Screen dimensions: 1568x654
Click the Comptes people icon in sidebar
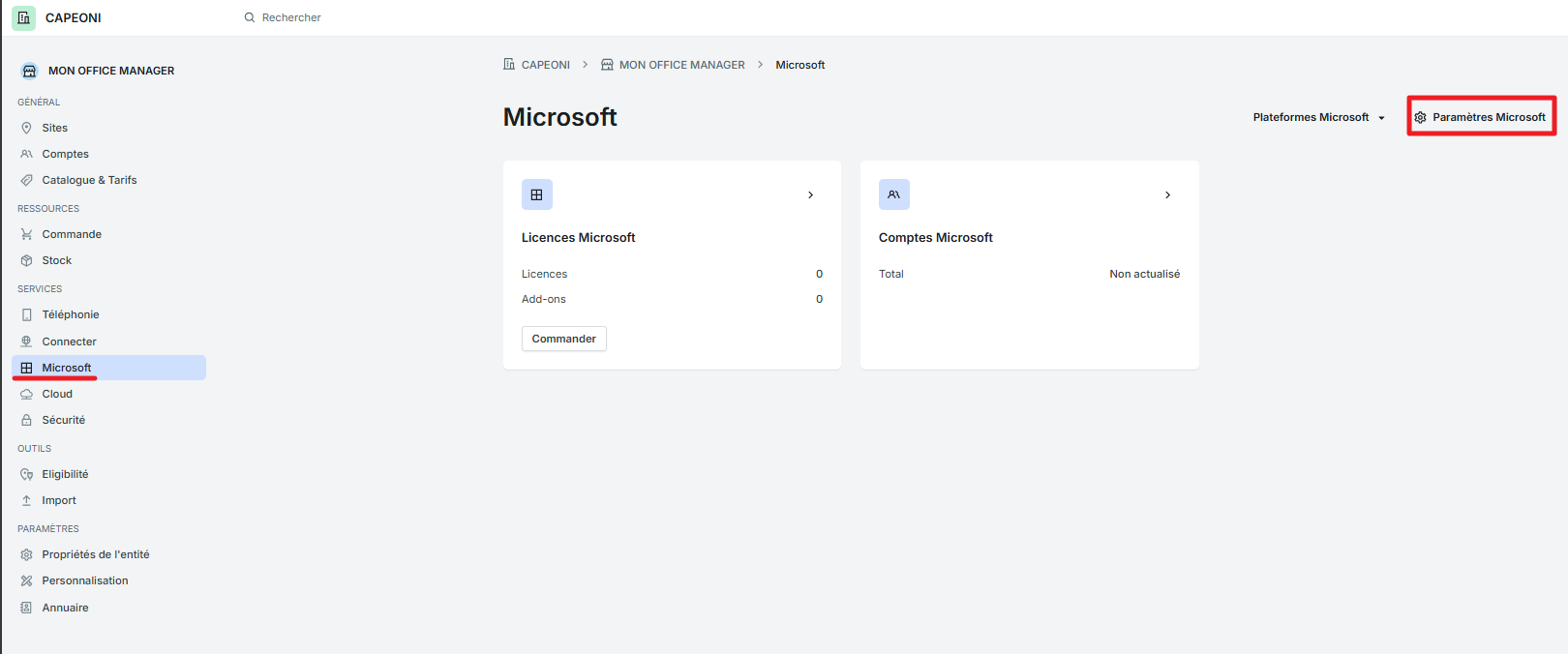(x=26, y=154)
